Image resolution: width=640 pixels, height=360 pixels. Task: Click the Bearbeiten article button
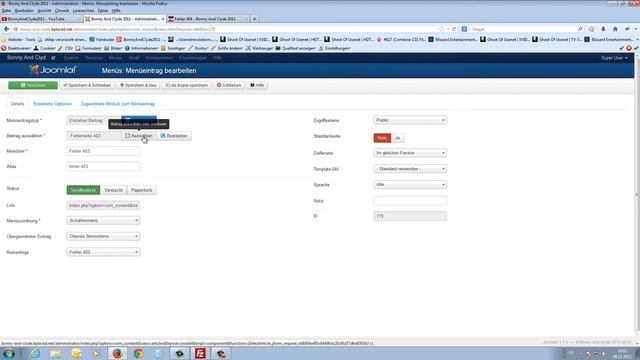tap(174, 136)
